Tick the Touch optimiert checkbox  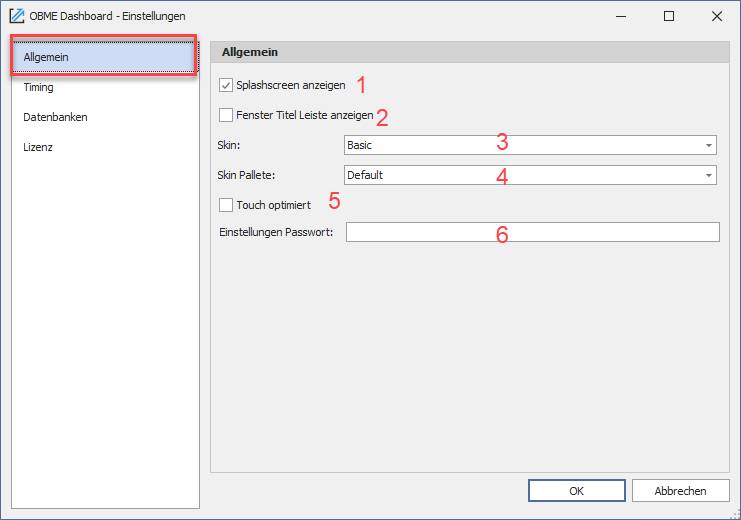click(x=226, y=205)
